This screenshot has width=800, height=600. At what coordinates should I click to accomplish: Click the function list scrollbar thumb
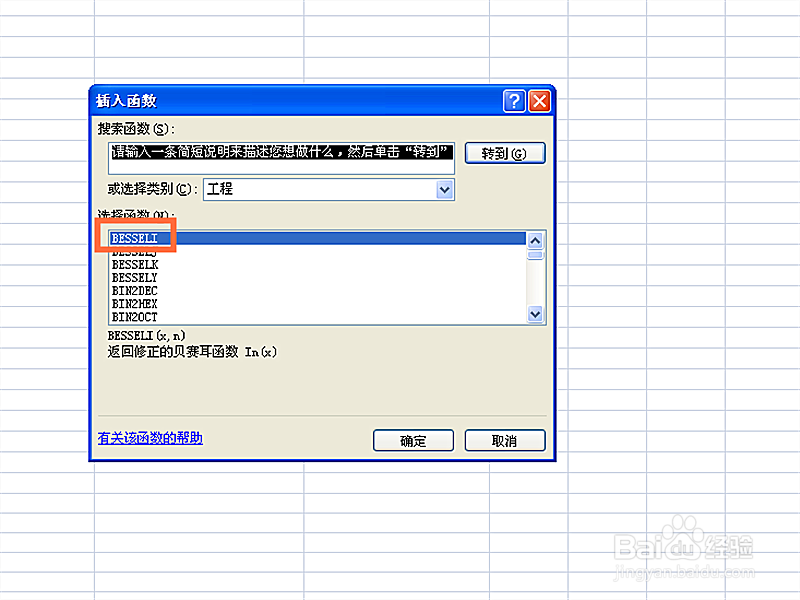535,255
